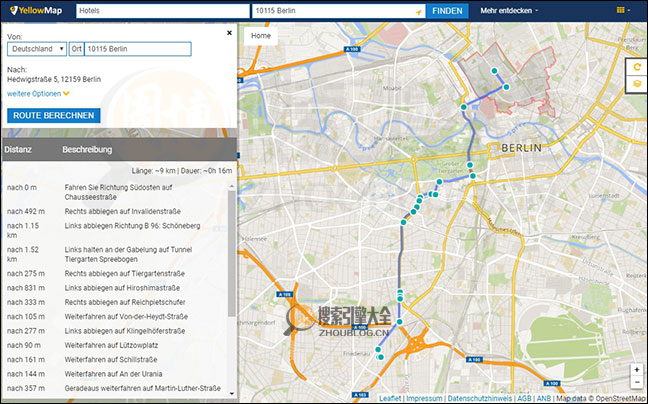Screen dimensions: 648x404
Task: Zoom in the map with plus
Action: (x=637, y=369)
